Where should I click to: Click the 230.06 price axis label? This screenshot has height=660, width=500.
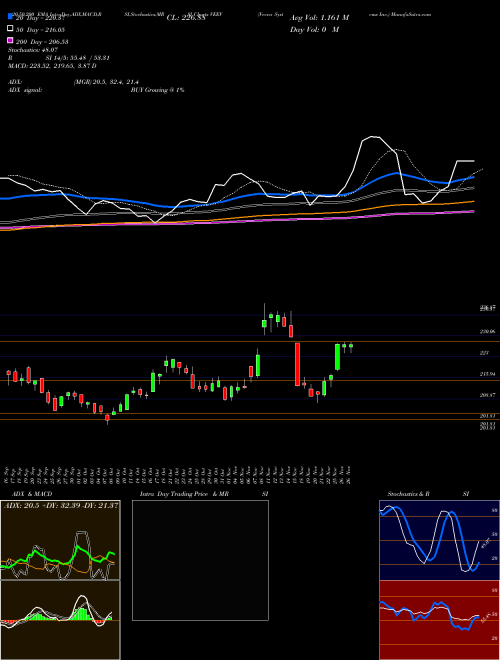coord(487,332)
